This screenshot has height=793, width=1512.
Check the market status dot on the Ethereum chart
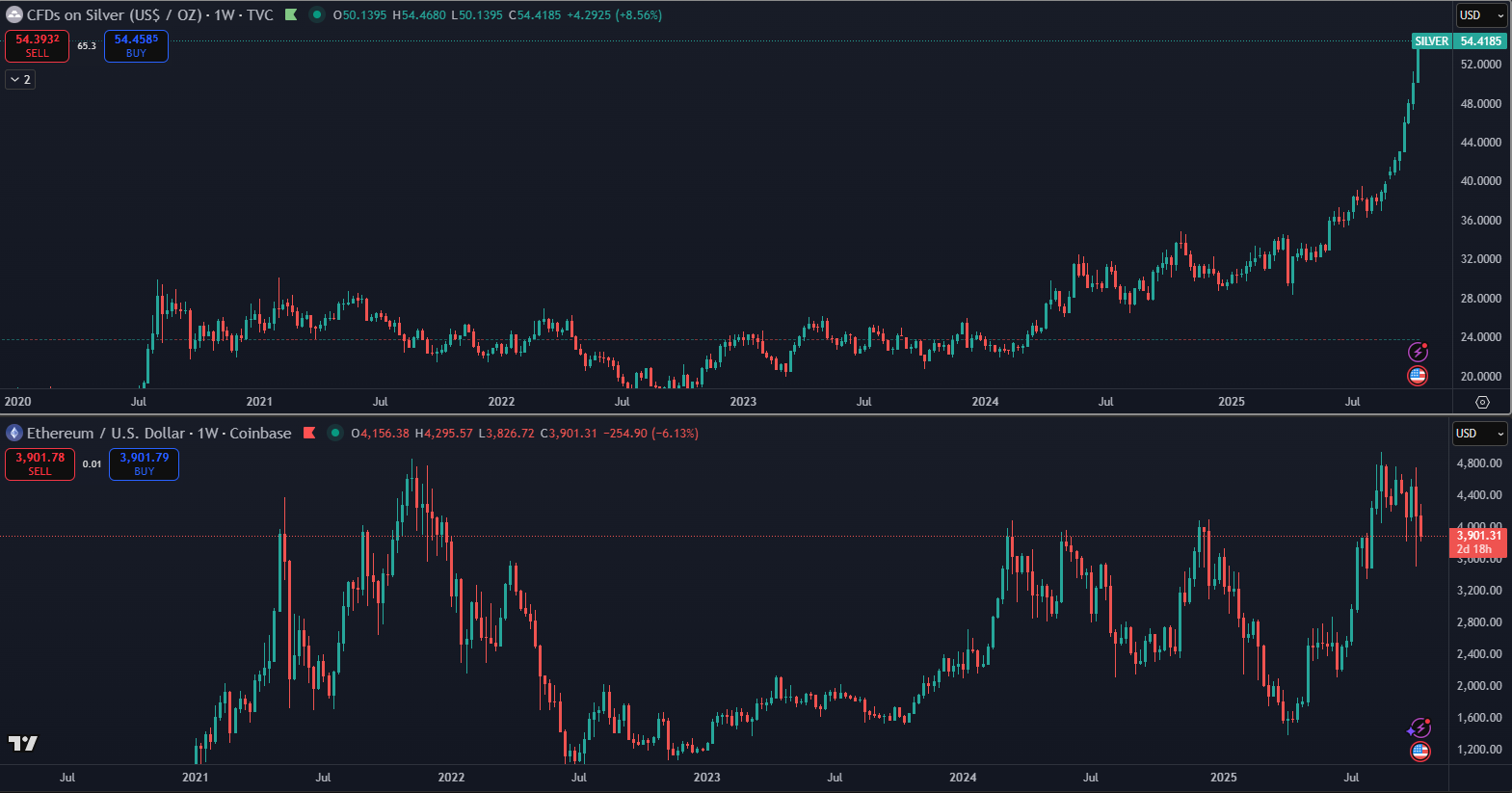pyautogui.click(x=334, y=434)
